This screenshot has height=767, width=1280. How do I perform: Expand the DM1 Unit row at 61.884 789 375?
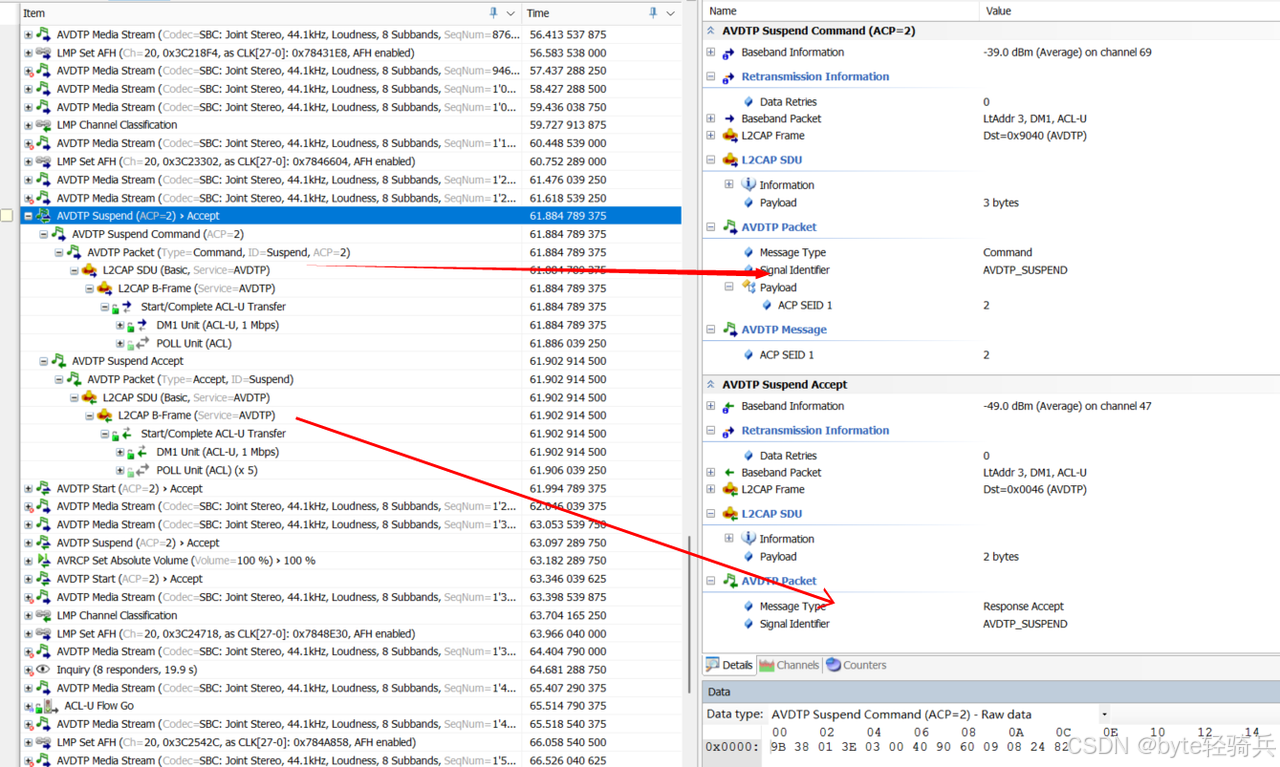coord(120,325)
